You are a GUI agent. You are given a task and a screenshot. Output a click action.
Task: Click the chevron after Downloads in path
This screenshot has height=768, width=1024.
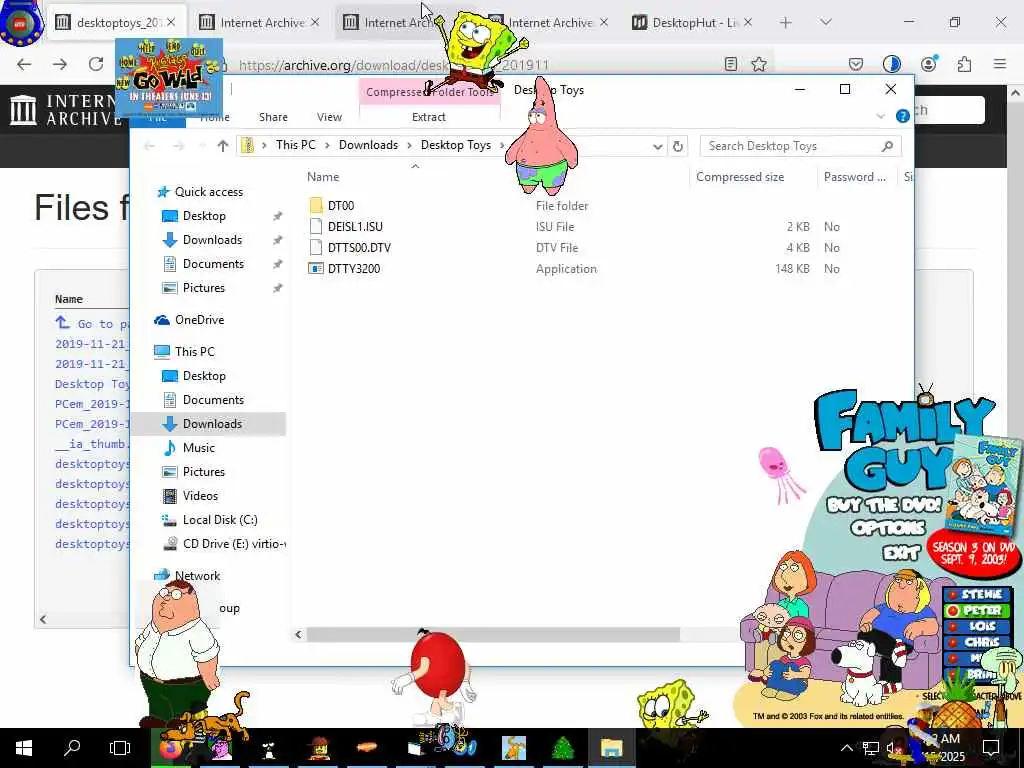tap(410, 146)
